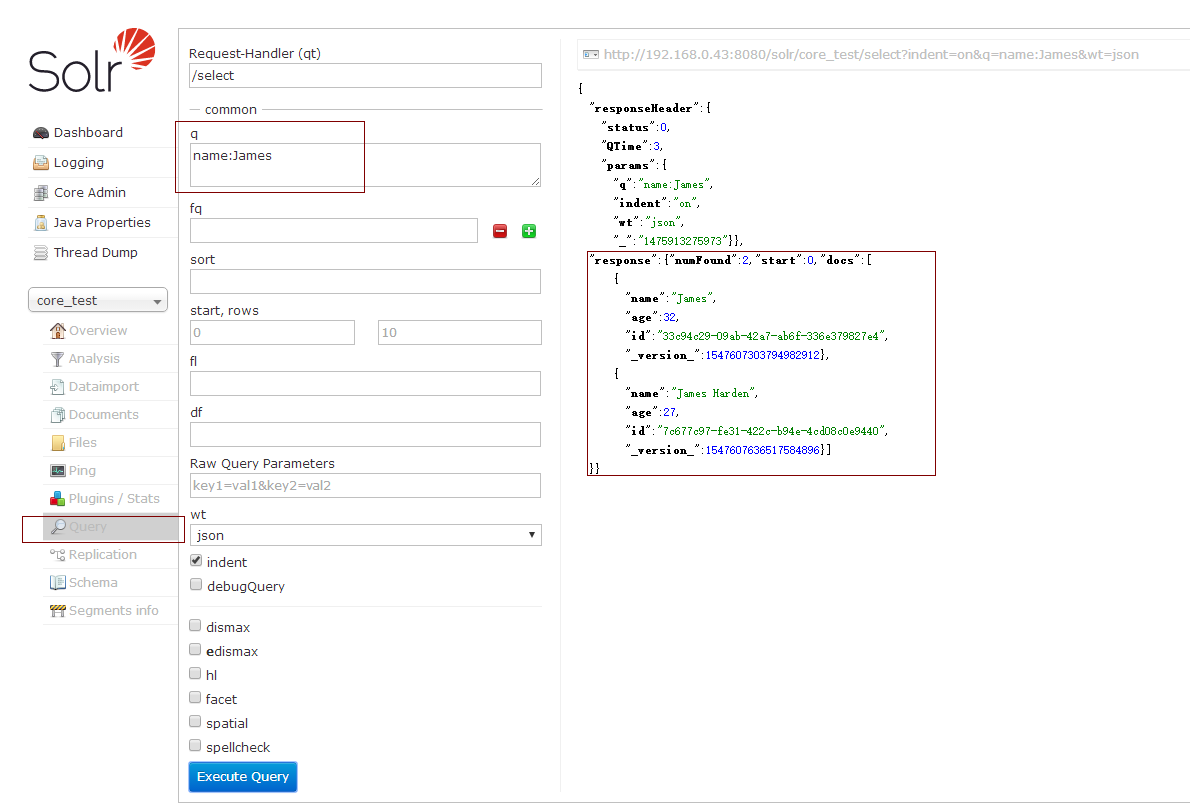The width and height of the screenshot is (1190, 809).
Task: Click the _version_ value 1547607303794982912
Action: pos(763,355)
